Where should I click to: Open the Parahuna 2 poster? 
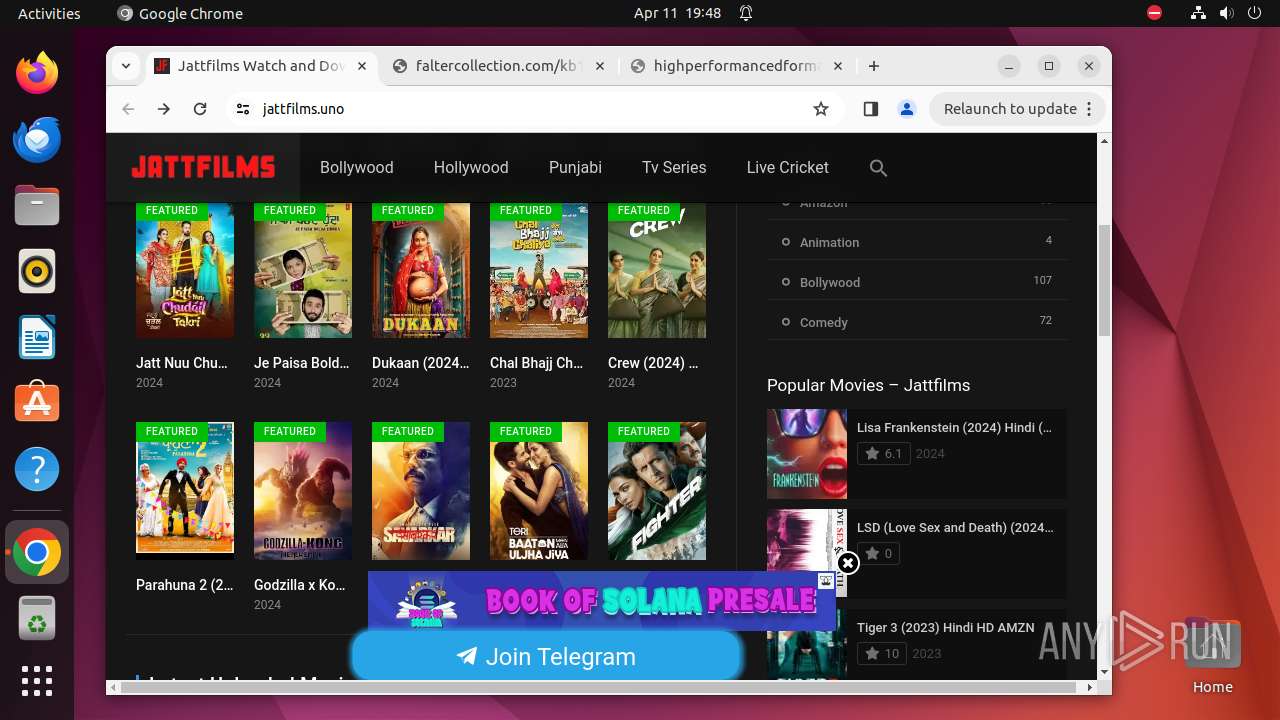click(x=185, y=490)
